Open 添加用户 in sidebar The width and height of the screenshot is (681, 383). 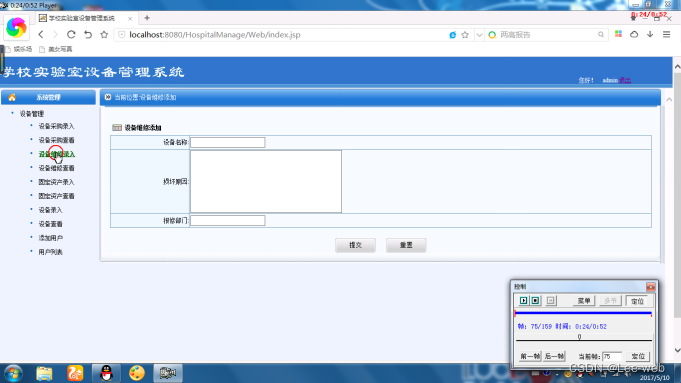coord(50,238)
